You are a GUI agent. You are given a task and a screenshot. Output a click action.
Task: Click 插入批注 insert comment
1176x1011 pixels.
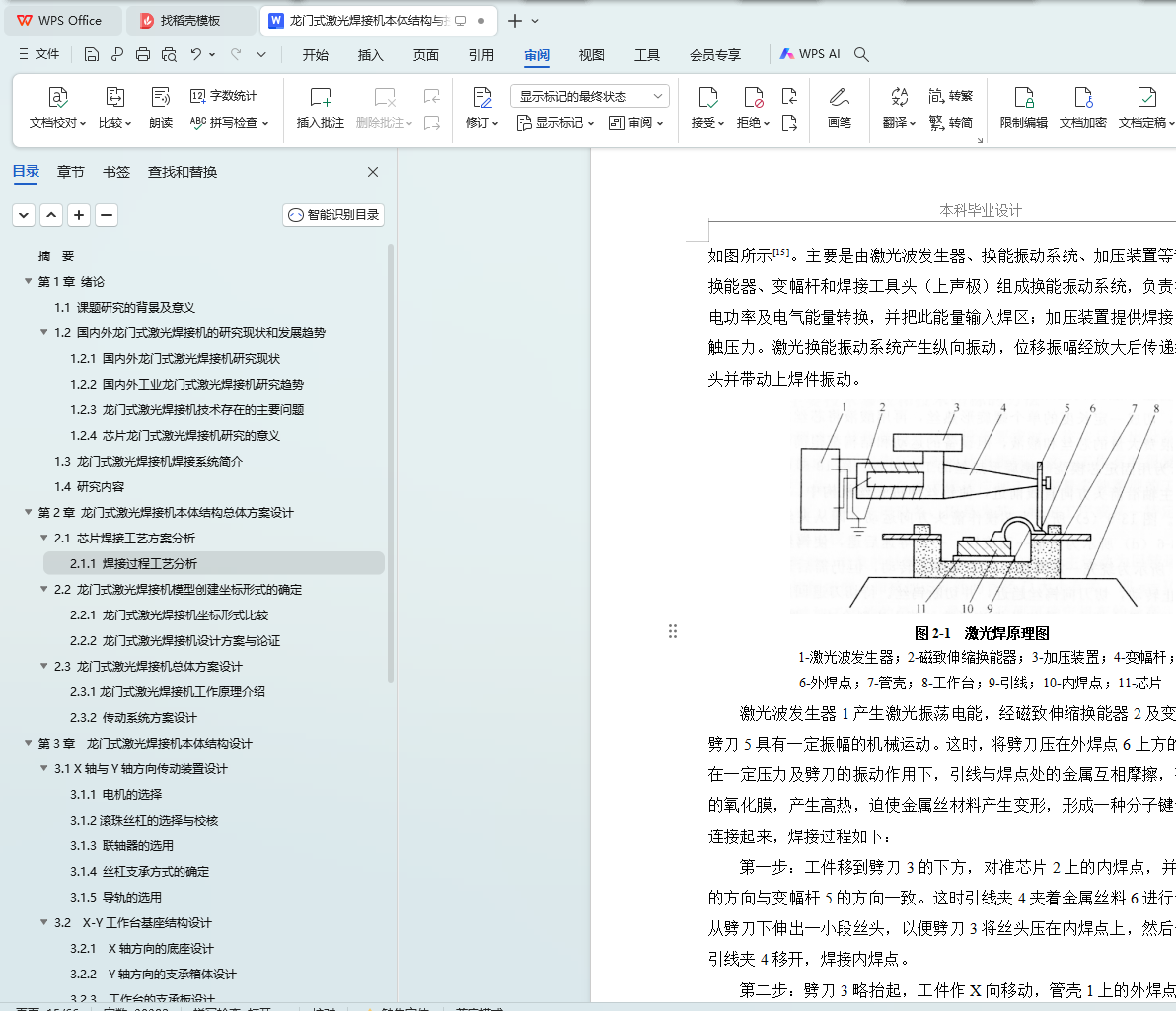tap(321, 108)
